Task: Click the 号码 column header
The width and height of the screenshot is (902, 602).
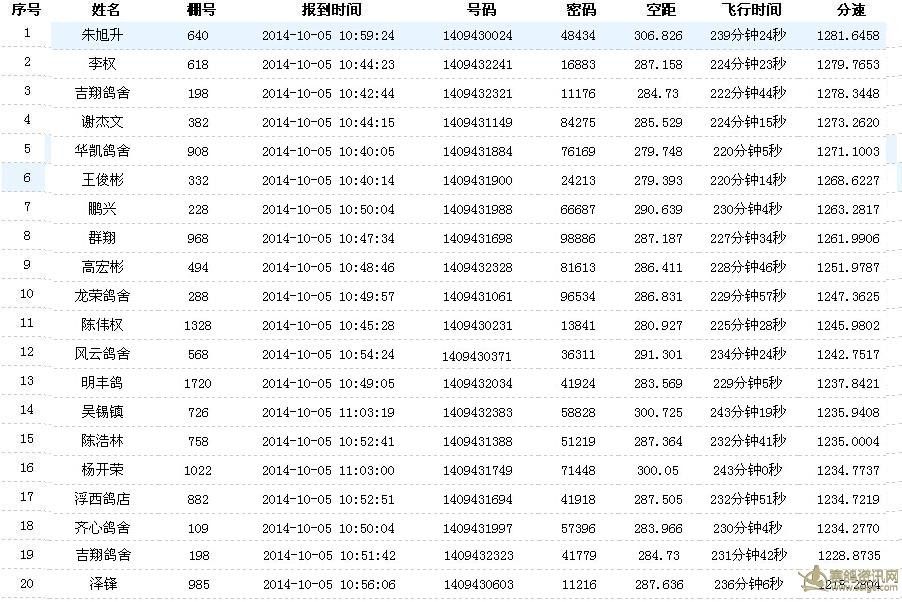Action: [x=480, y=10]
